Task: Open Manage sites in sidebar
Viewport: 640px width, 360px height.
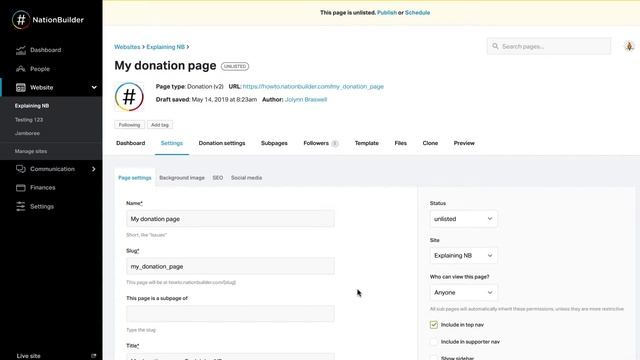Action: [x=31, y=151]
